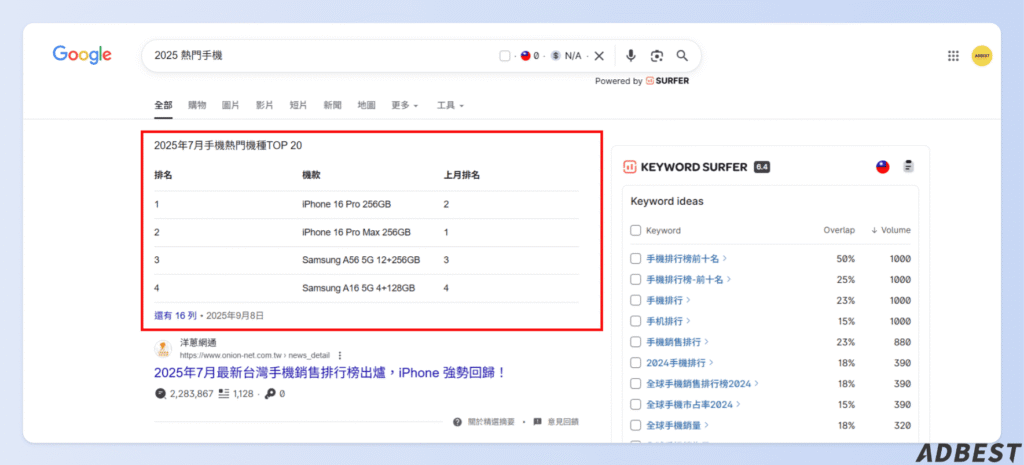
Task: Click the word count icon beside 1,128
Action: pyautogui.click(x=224, y=394)
